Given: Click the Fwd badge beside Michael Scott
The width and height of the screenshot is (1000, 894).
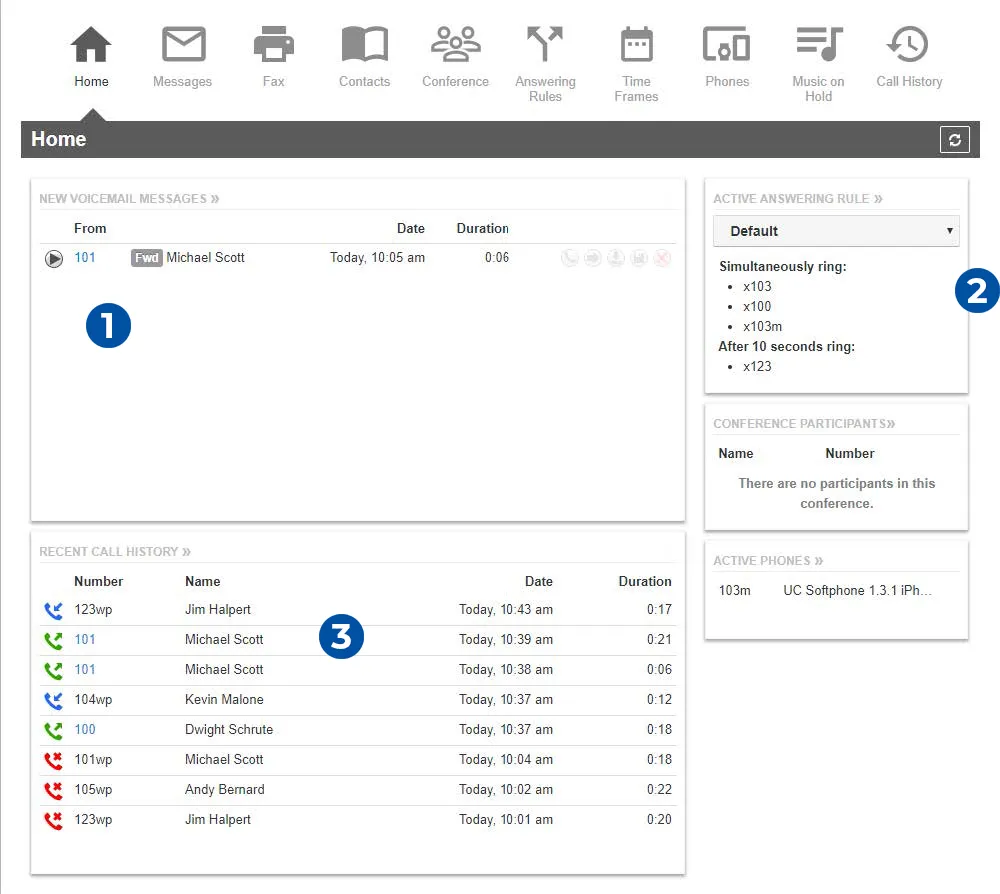Looking at the screenshot, I should tap(147, 258).
